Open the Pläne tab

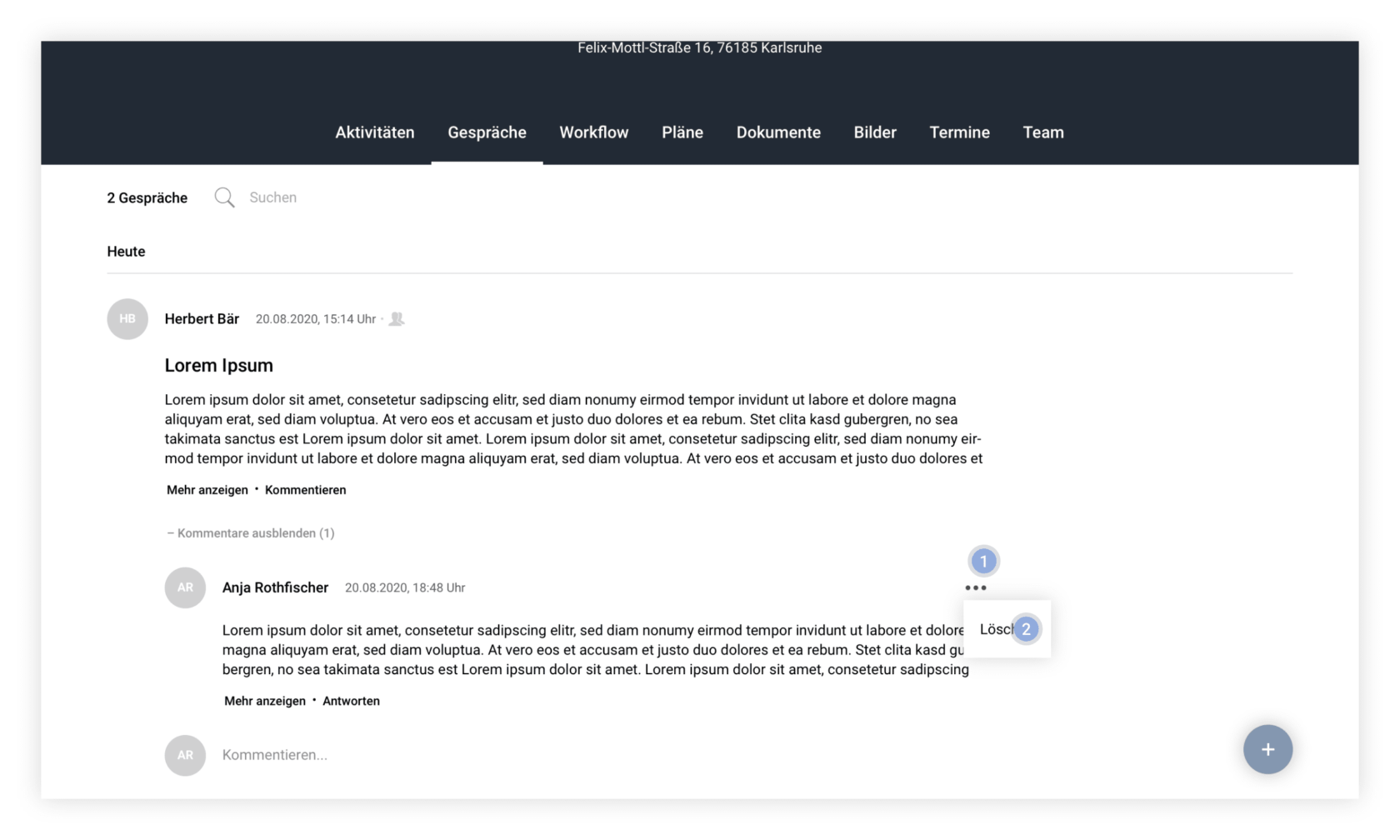pos(682,132)
